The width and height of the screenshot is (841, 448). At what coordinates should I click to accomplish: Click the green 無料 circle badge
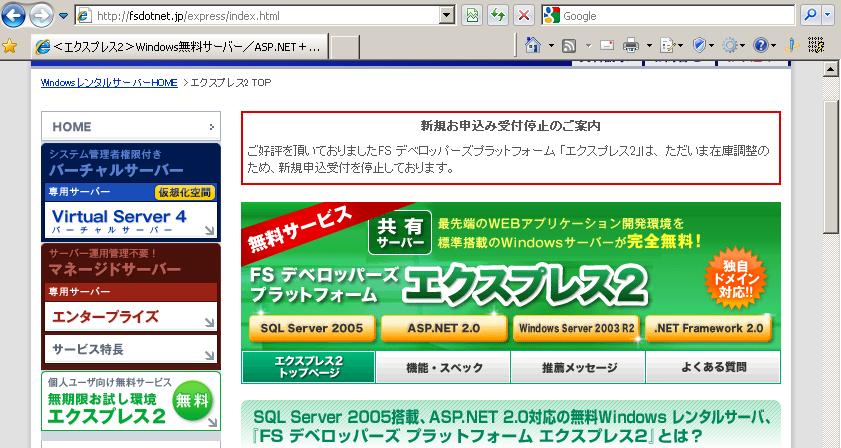coord(193,400)
